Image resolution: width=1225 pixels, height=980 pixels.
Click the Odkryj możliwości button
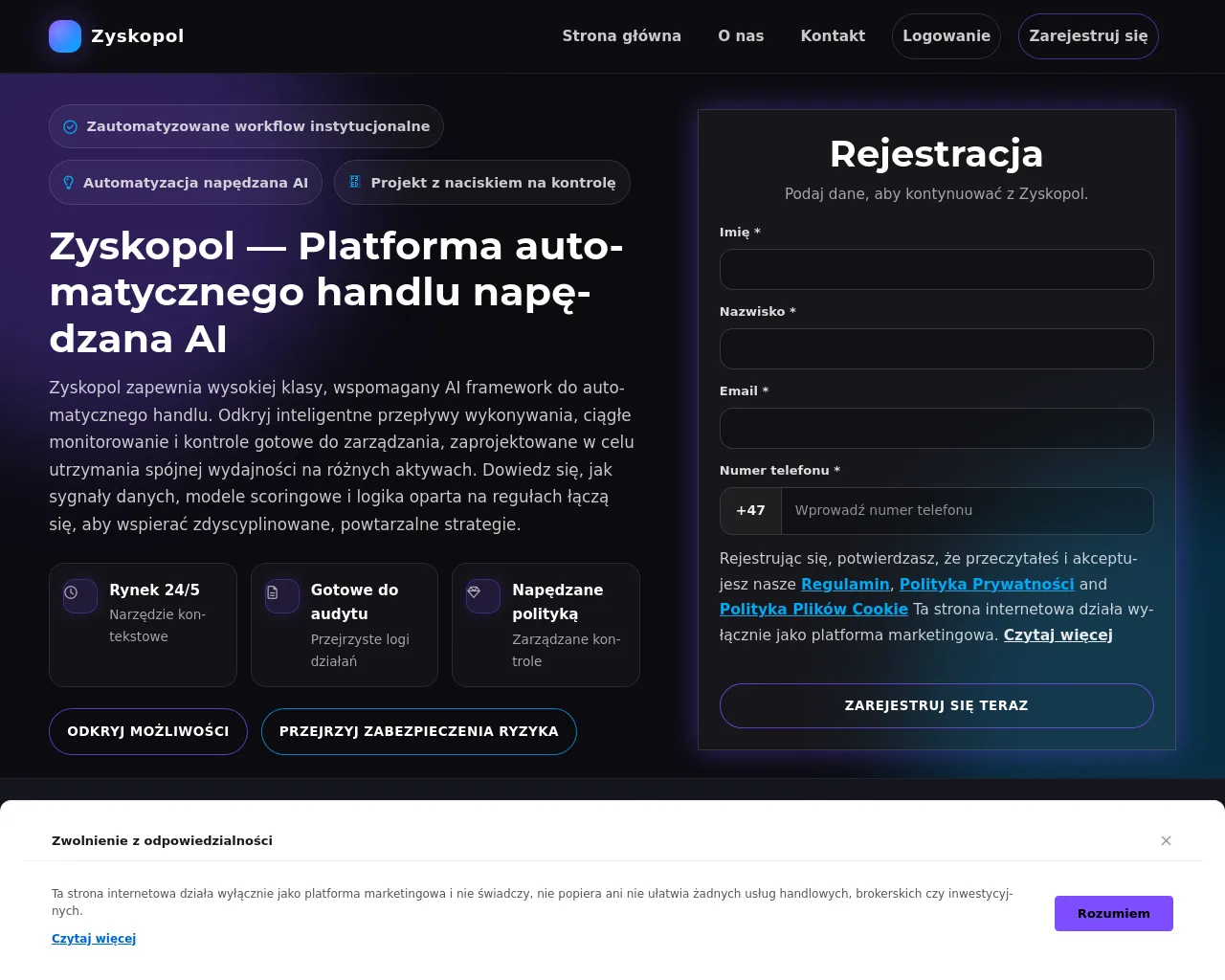point(148,731)
